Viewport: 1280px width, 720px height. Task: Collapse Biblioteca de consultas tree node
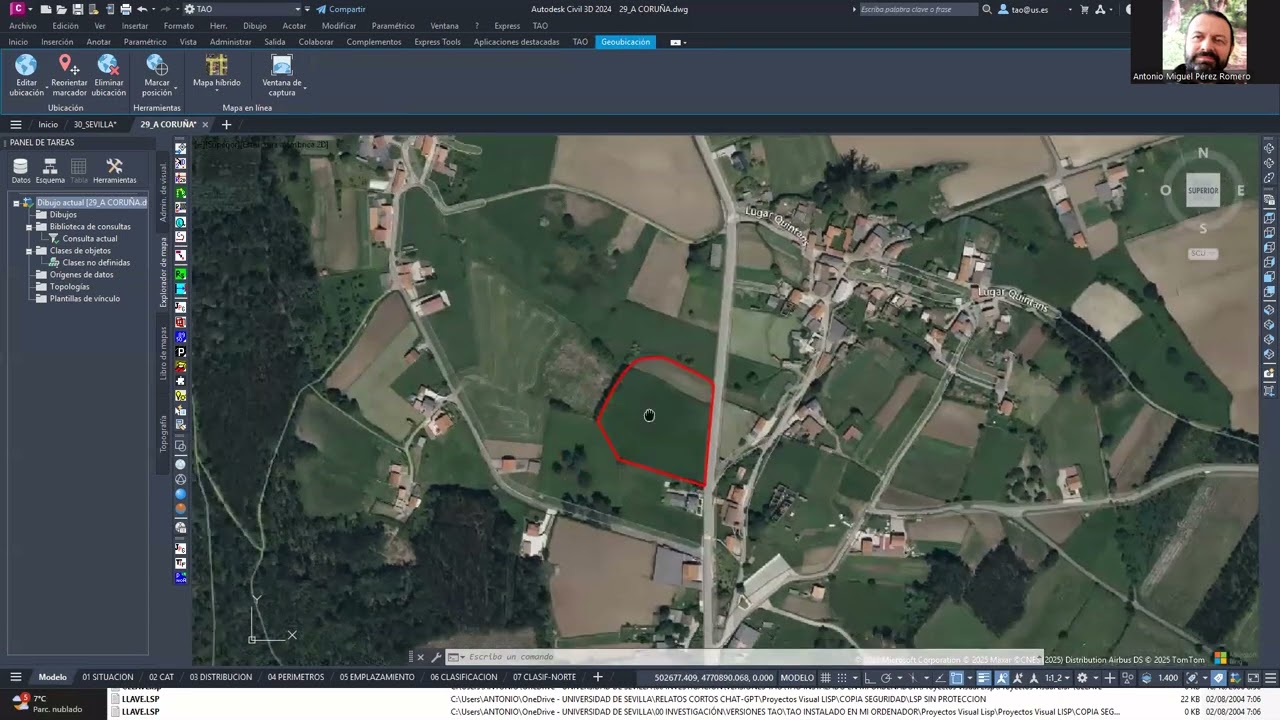[x=29, y=227]
